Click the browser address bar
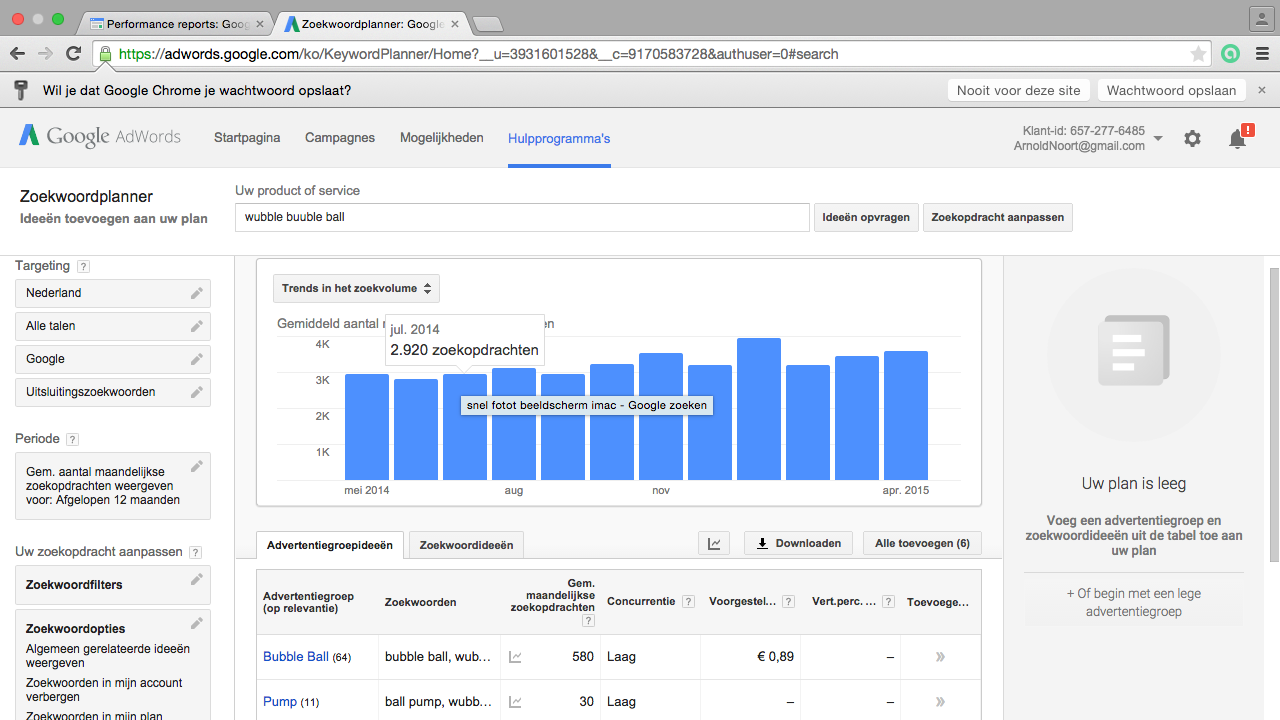Viewport: 1280px width, 720px height. [x=650, y=54]
